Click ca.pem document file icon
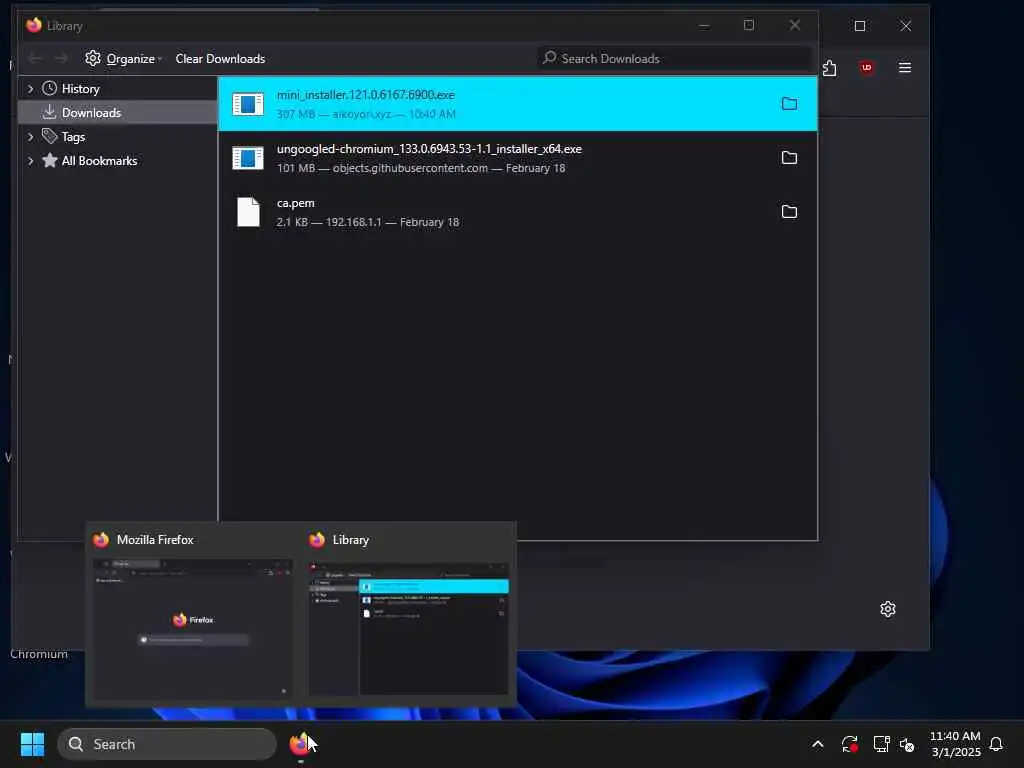Viewport: 1024px width, 768px height. pos(248,212)
